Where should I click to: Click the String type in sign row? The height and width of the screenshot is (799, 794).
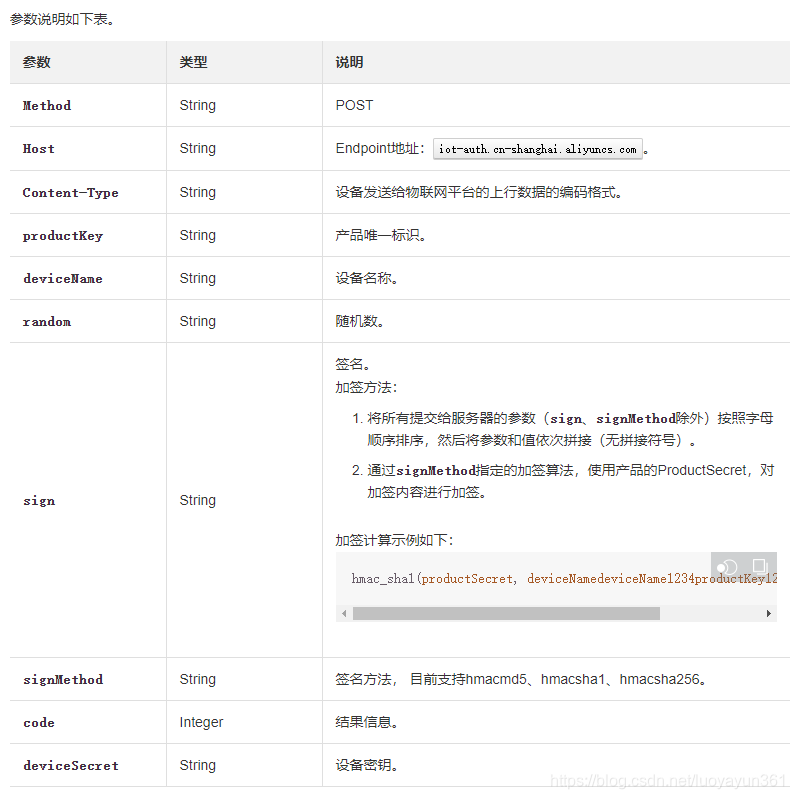point(198,501)
